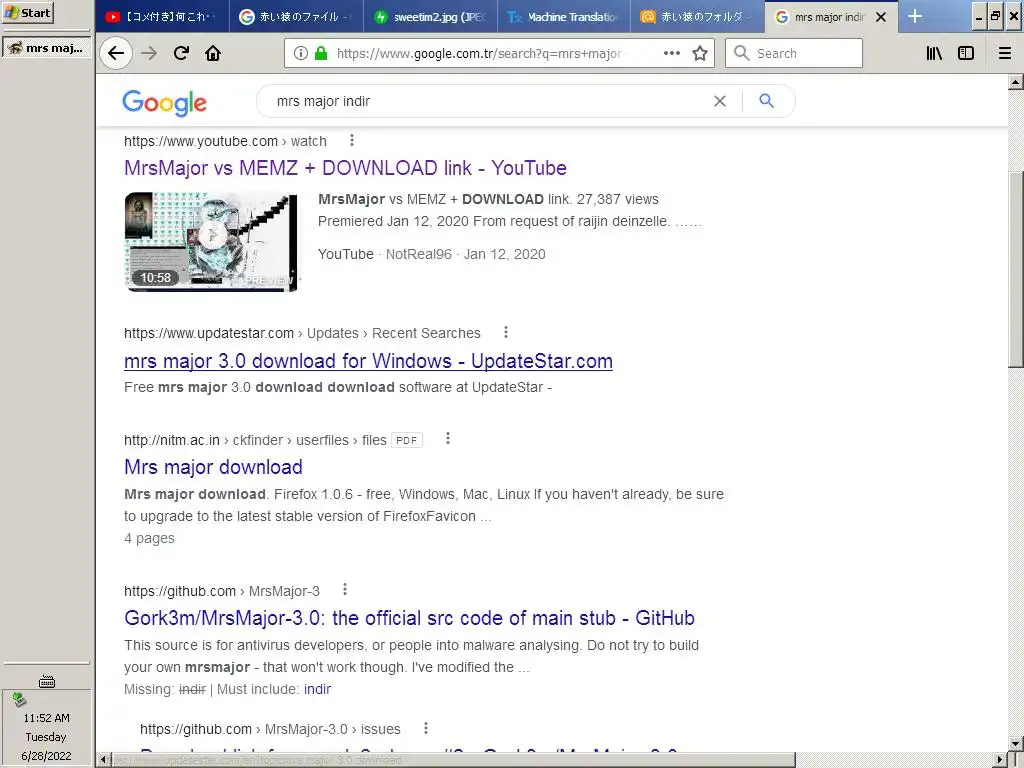The height and width of the screenshot is (768, 1024).
Task: Click the browser Back arrow button
Action: tap(116, 53)
